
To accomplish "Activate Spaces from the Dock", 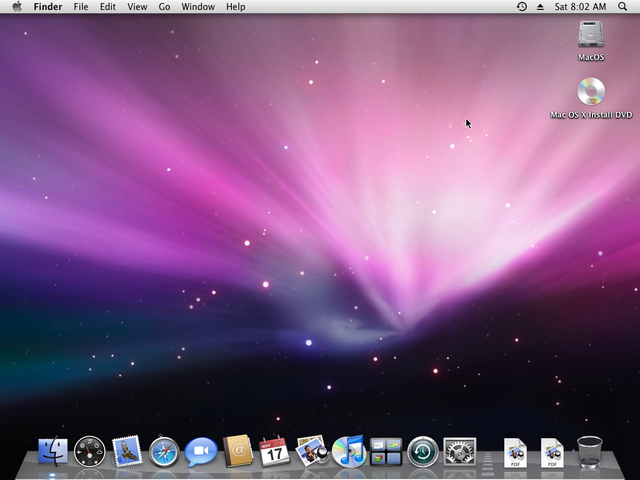I will (x=386, y=451).
